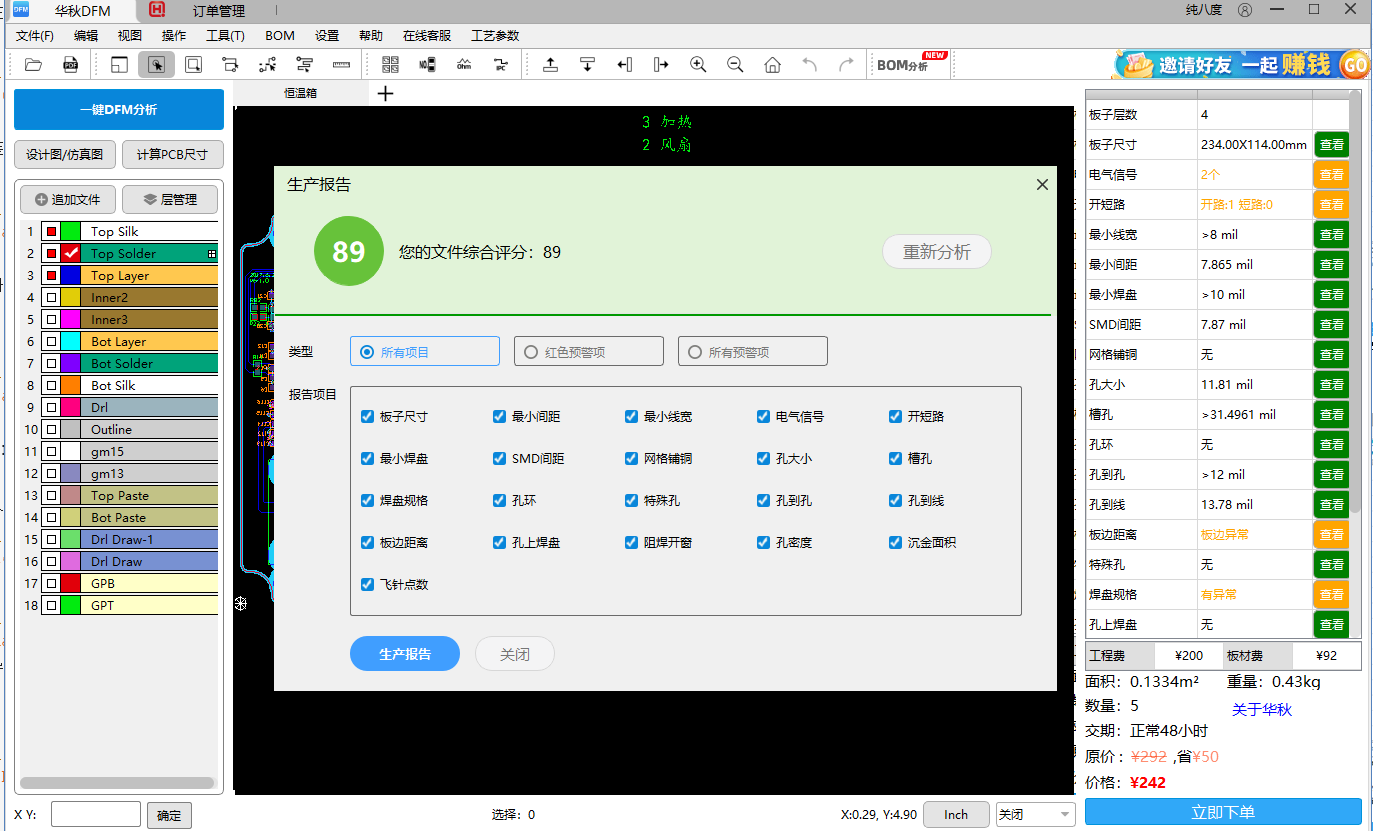The image size is (1373, 831).
Task: Export PDF from the toolbar icon
Action: pos(71,65)
